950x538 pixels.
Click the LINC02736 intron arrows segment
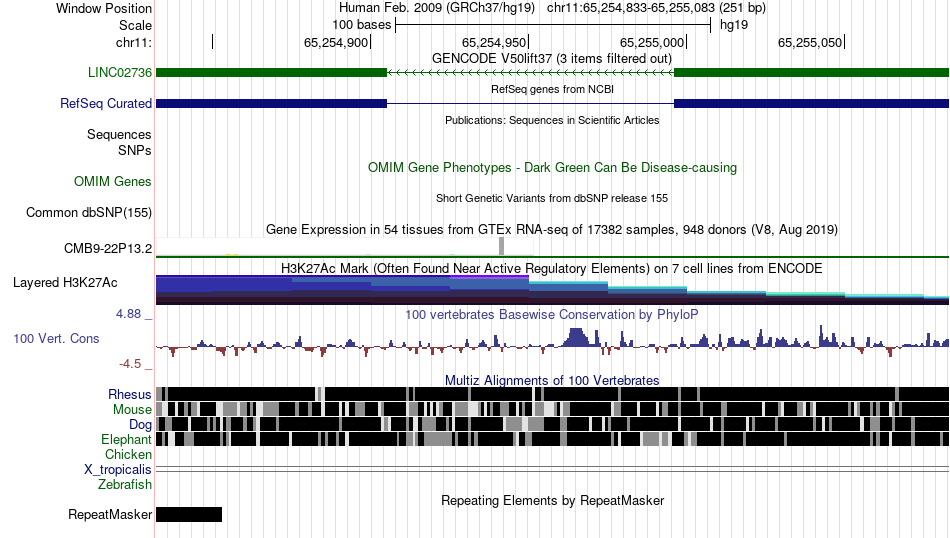tap(530, 73)
